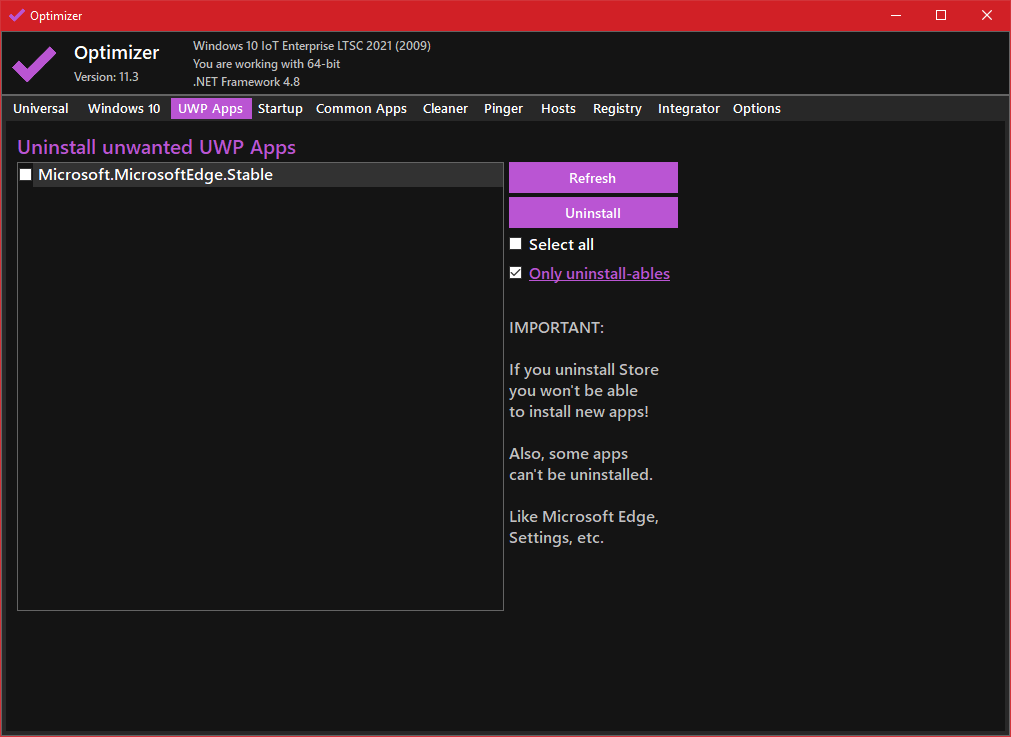
Task: Click the large purple Optimizer checkmark logo
Action: coord(34,64)
